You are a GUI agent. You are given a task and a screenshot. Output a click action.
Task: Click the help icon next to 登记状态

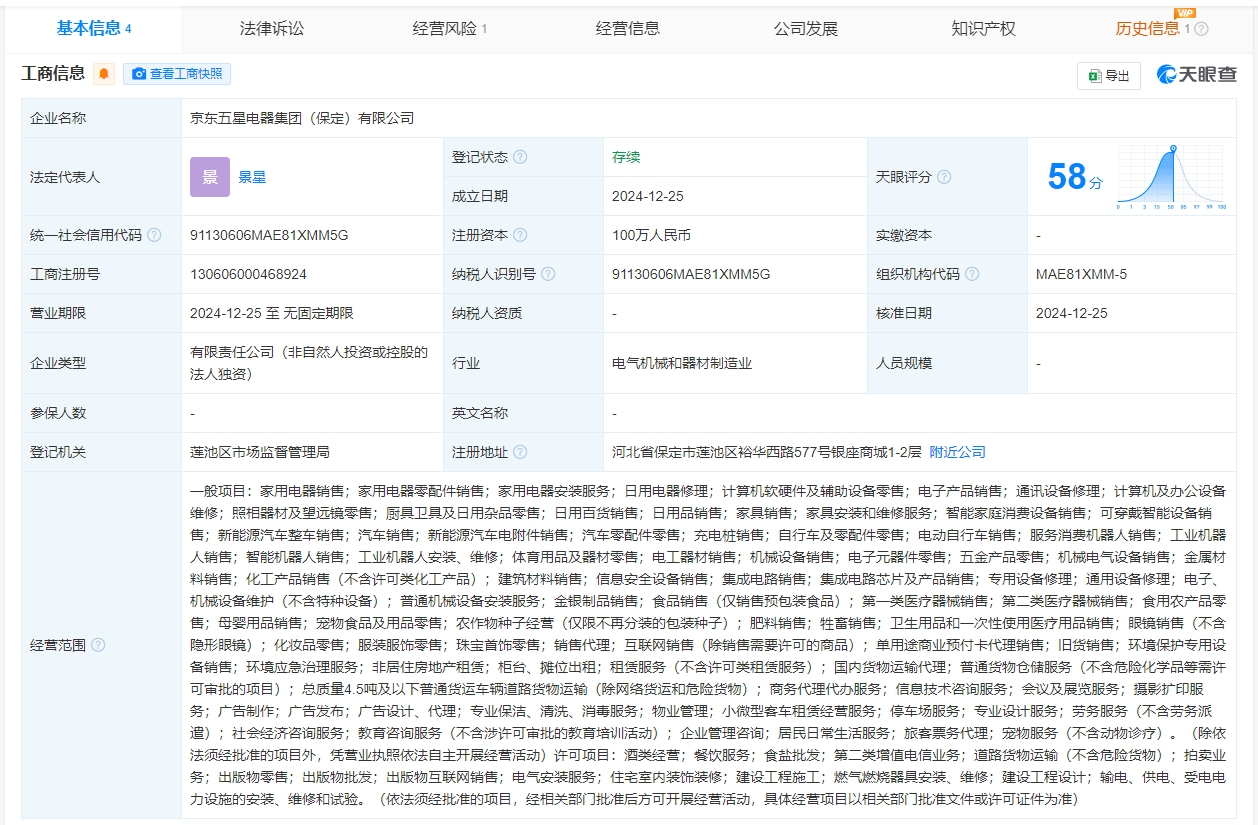[520, 158]
